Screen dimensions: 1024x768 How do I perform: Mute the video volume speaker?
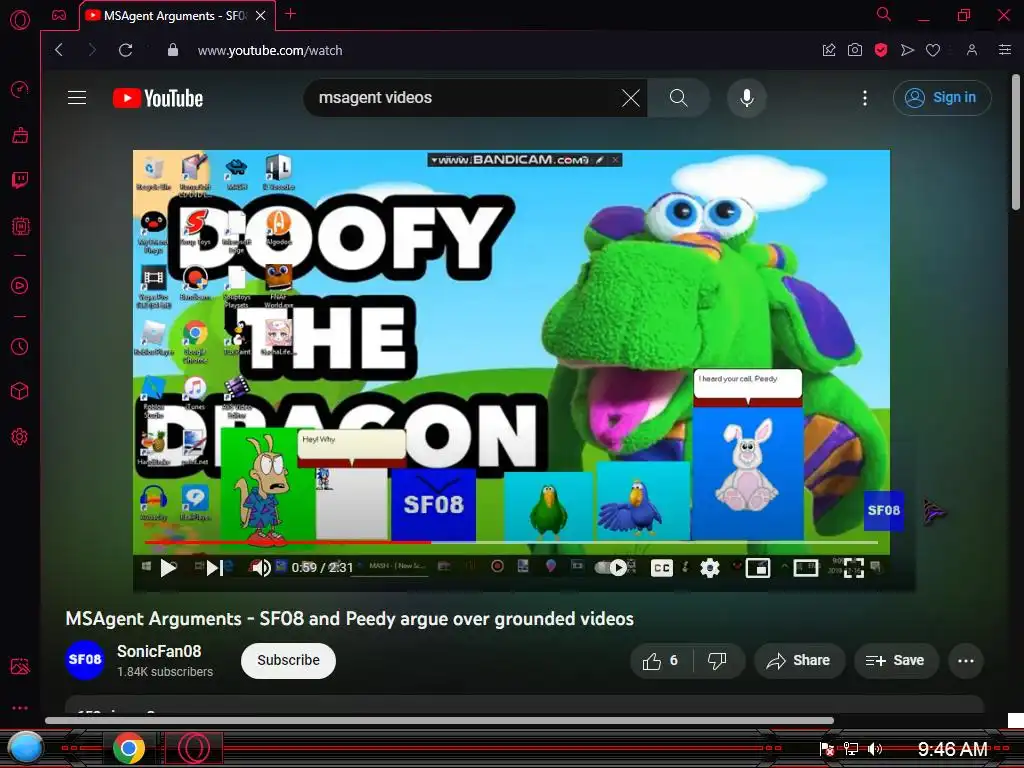pyautogui.click(x=261, y=568)
